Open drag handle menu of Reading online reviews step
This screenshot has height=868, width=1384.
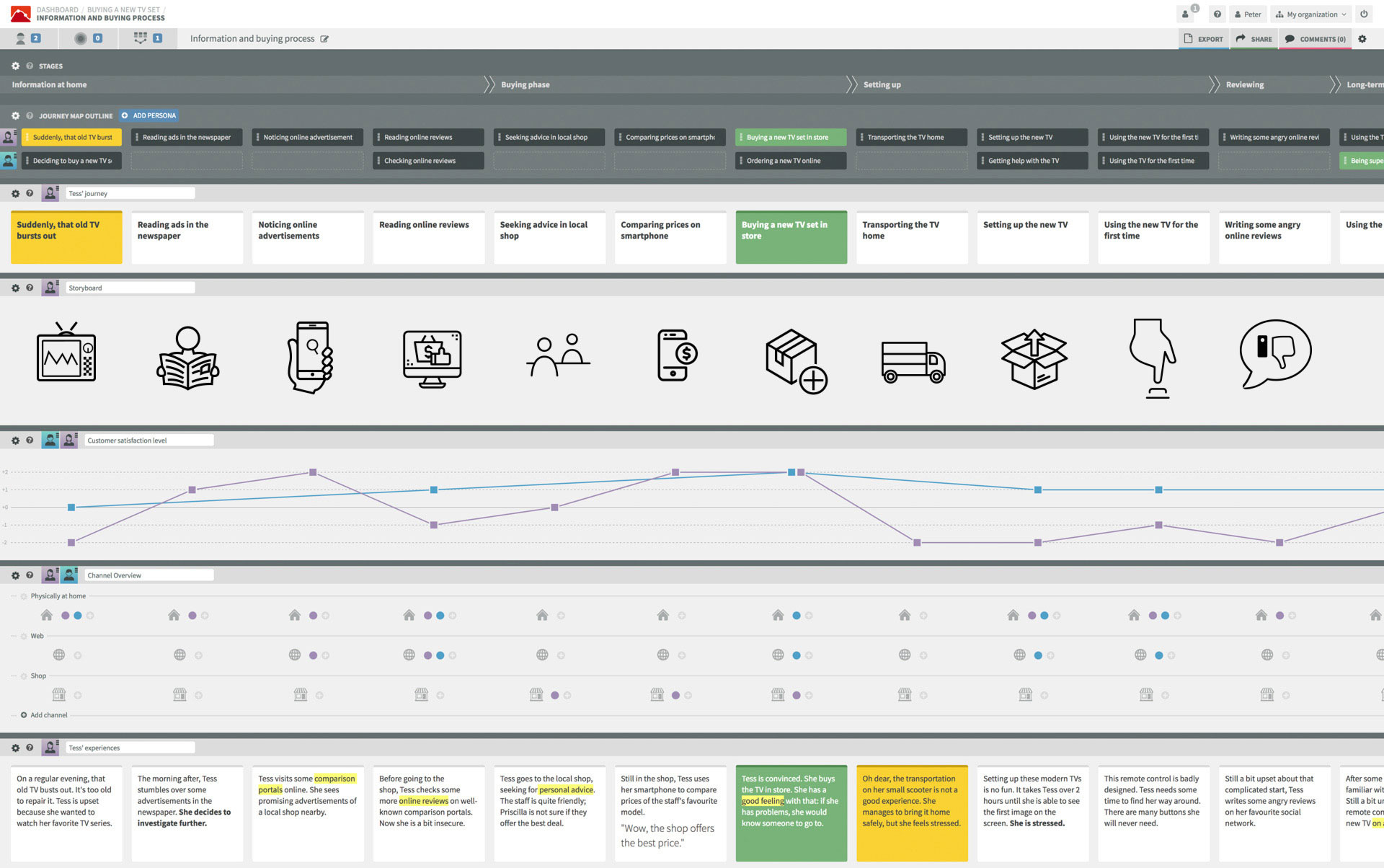tap(378, 137)
